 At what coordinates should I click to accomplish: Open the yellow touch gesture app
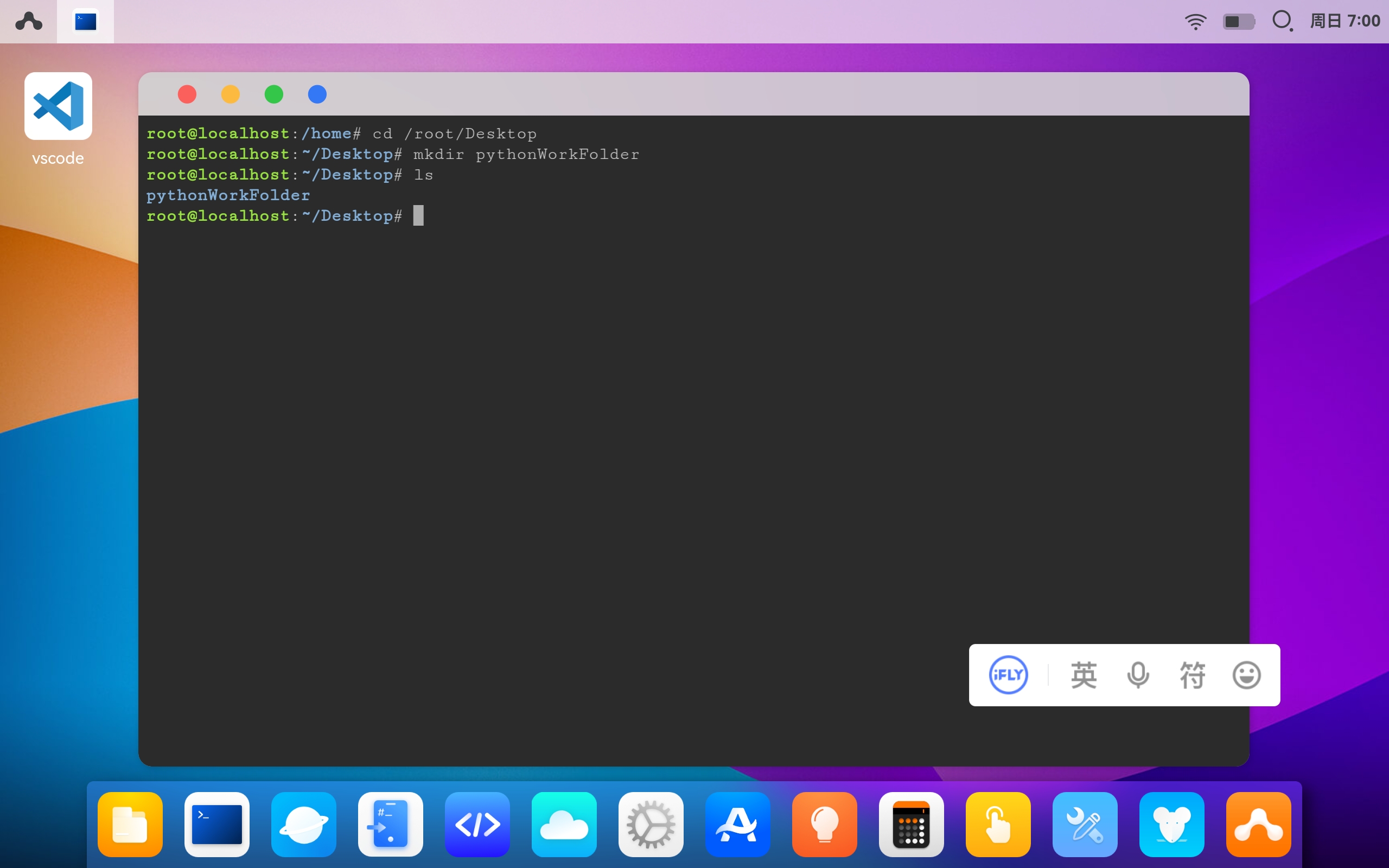tap(998, 825)
